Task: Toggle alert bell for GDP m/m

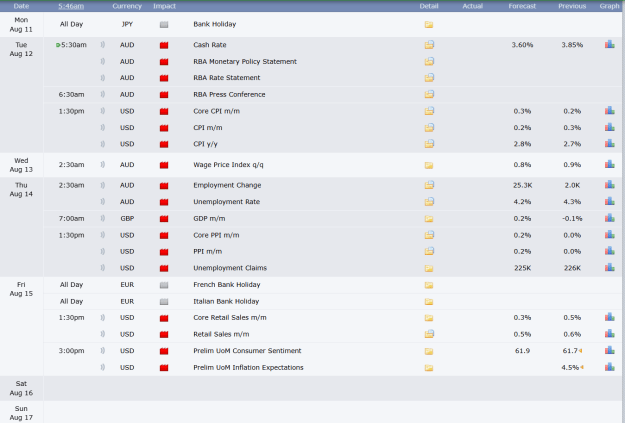Action: (102, 218)
